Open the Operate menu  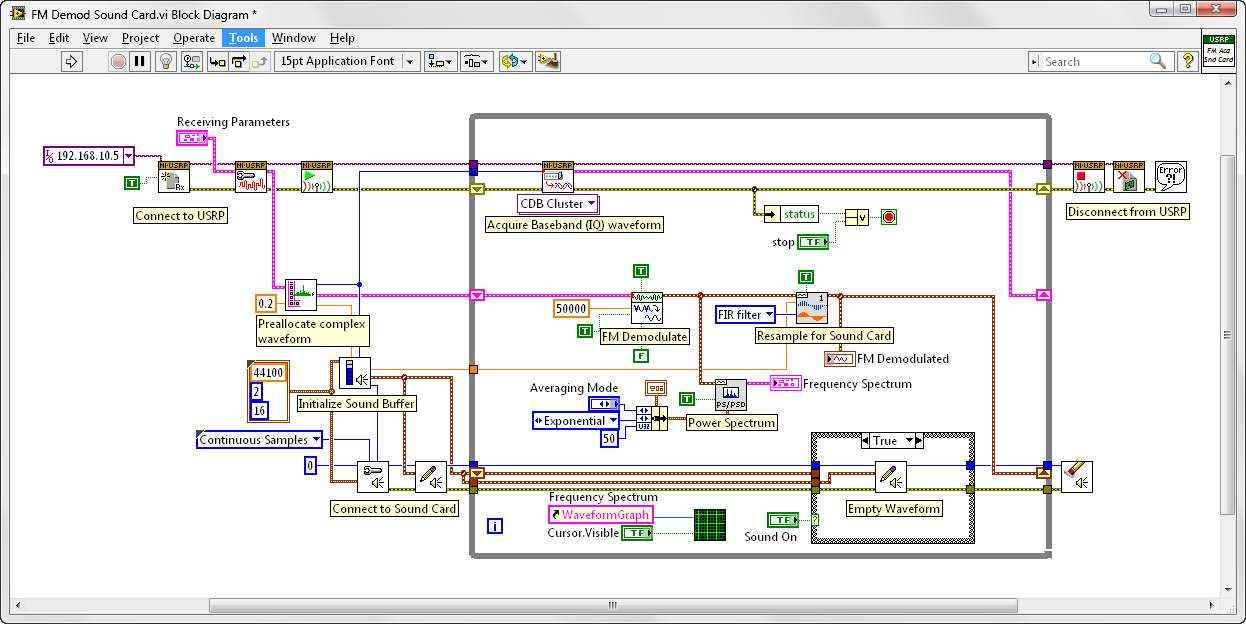[x=194, y=38]
